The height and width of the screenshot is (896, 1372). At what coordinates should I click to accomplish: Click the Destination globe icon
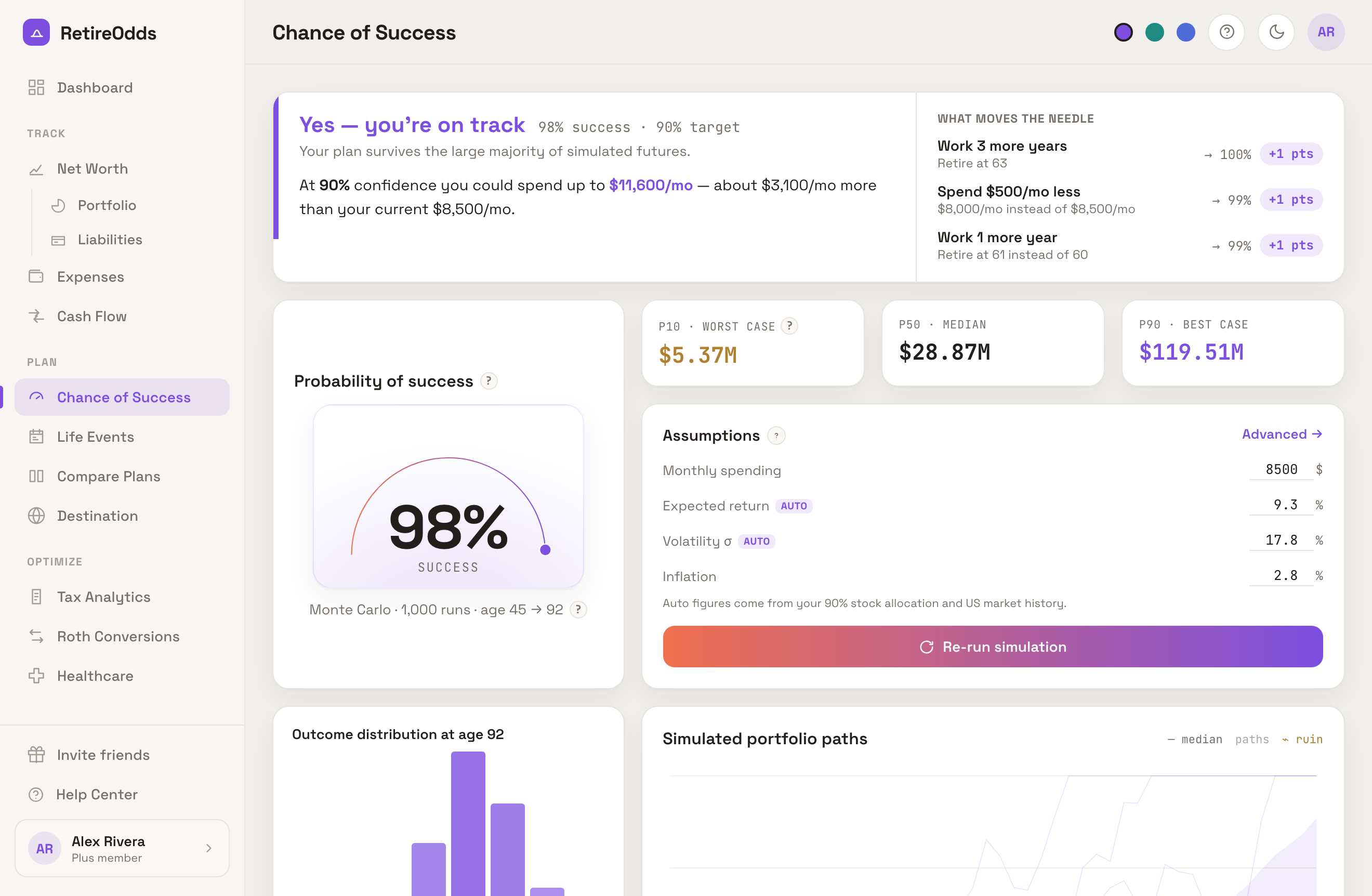click(x=36, y=516)
